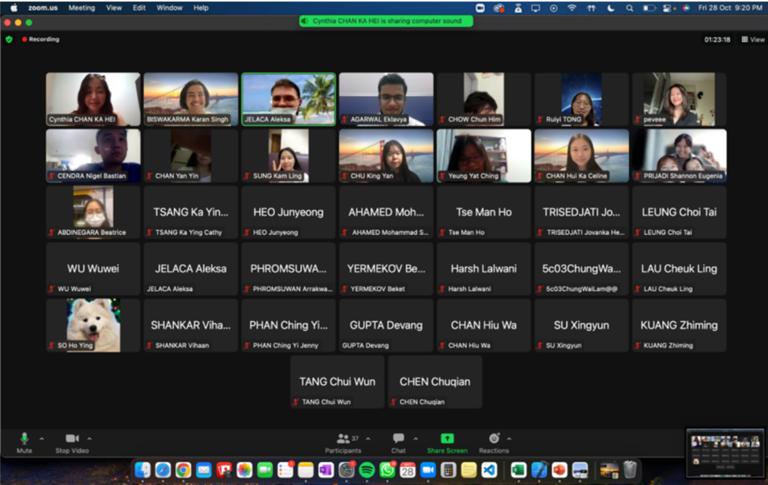Open the Edit menu

click(139, 8)
